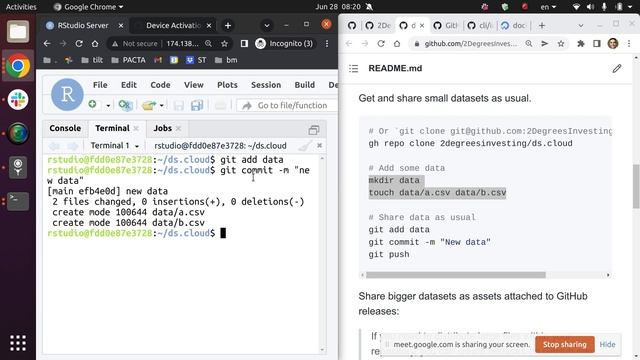Image resolution: width=640 pixels, height=360 pixels.
Task: Click horizontal scrollbar of code block
Action: pyautogui.click(x=456, y=275)
